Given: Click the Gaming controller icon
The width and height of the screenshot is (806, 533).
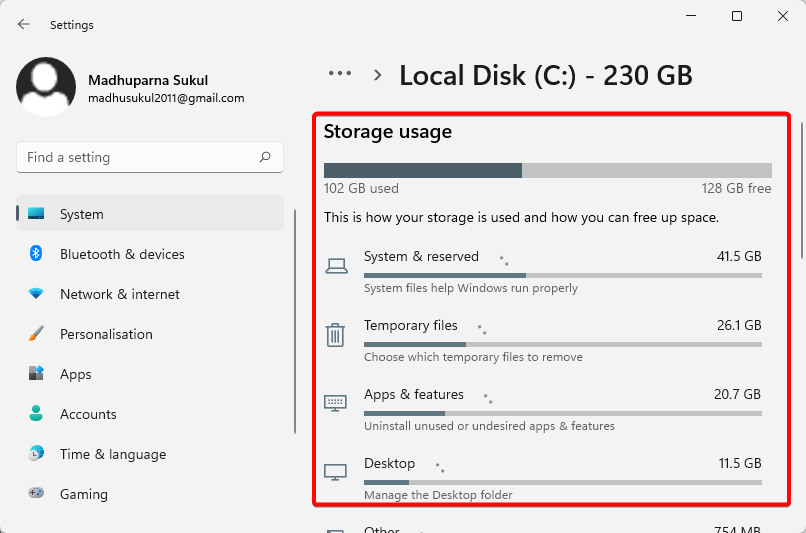Looking at the screenshot, I should tap(36, 493).
